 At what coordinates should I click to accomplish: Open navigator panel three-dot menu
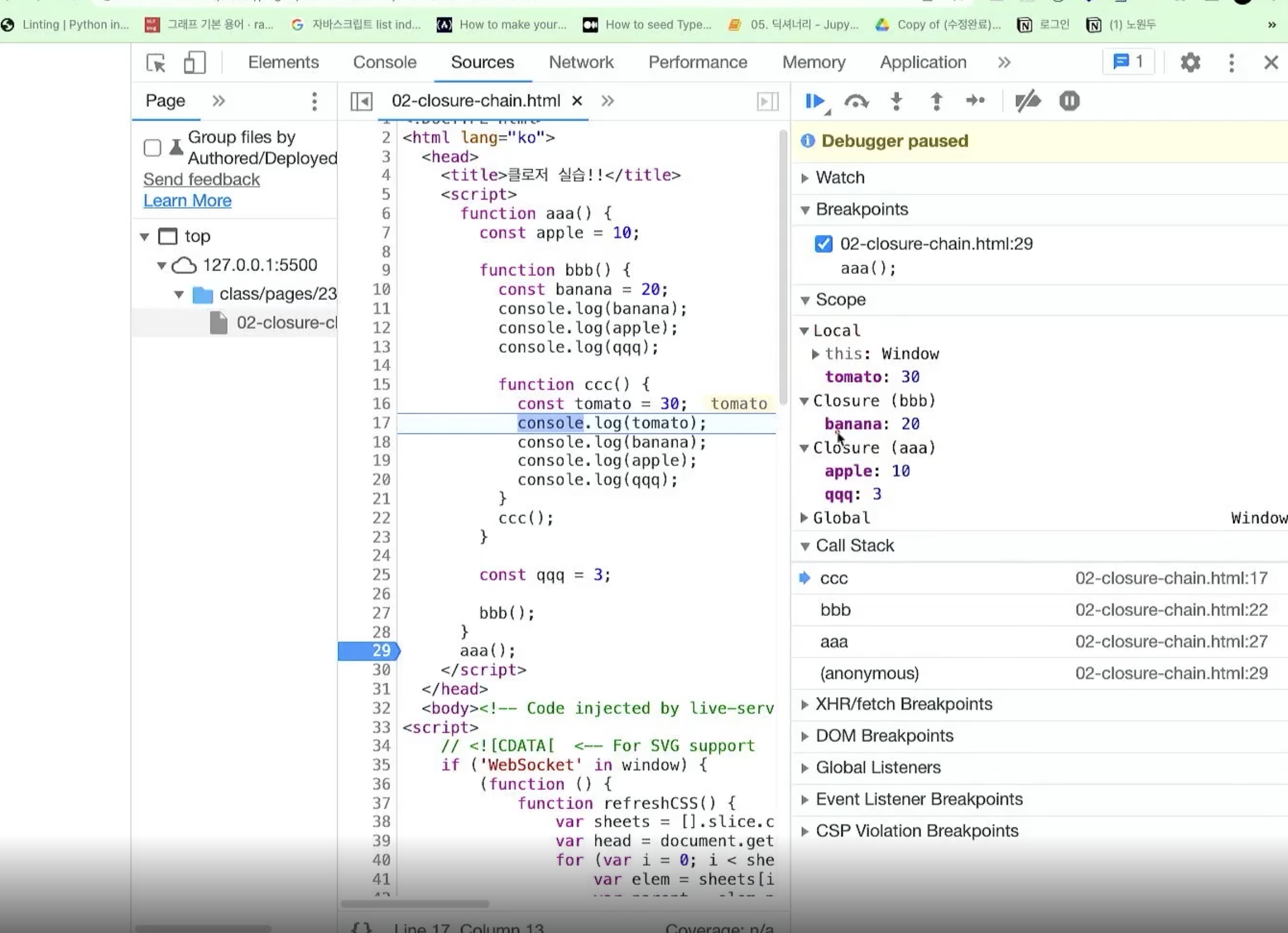314,102
